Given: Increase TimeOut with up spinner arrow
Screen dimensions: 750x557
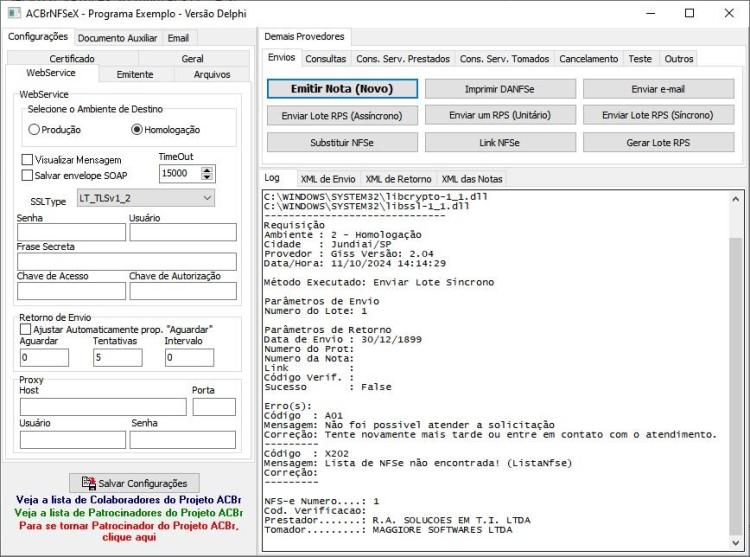Looking at the screenshot, I should pyautogui.click(x=207, y=170).
